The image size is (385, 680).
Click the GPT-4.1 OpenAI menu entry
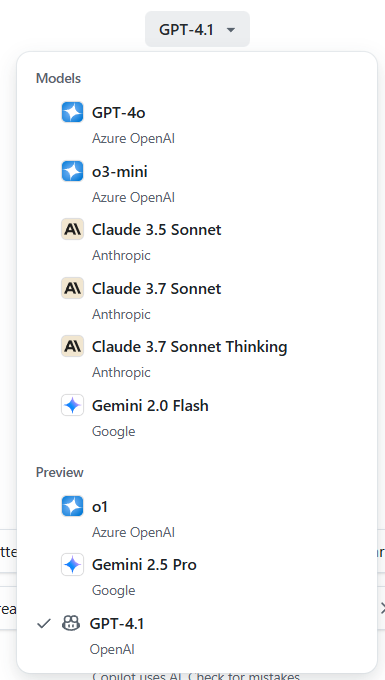pyautogui.click(x=197, y=636)
